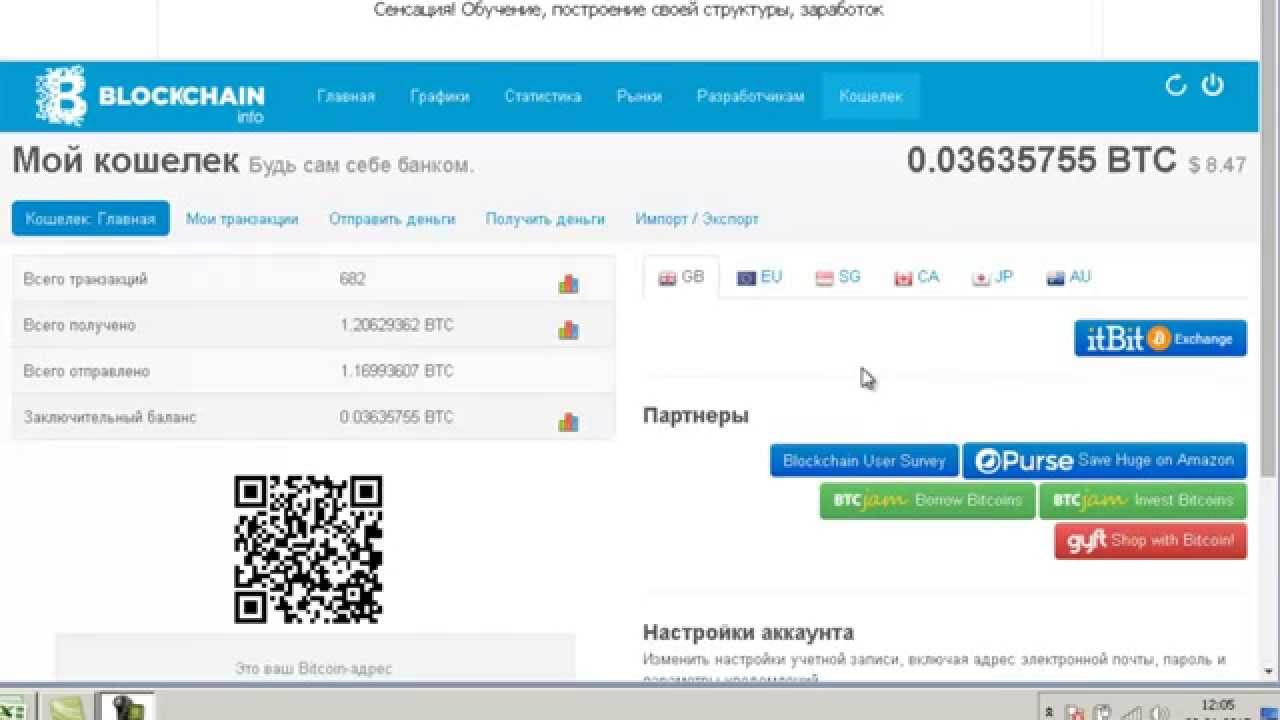1280x720 pixels.
Task: Click the Это ваш Bitcoin-адрес text
Action: coord(314,668)
